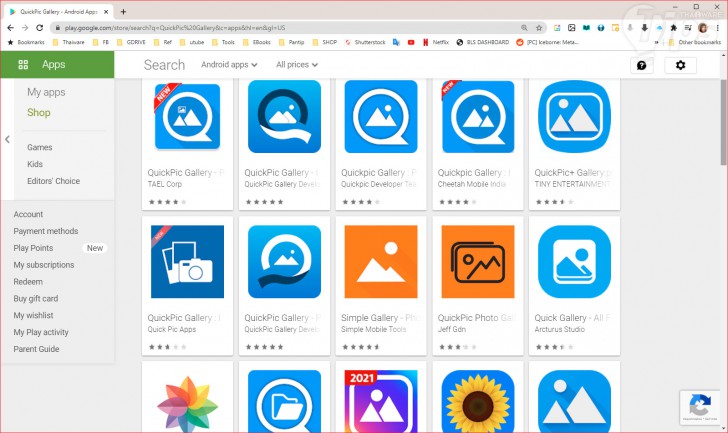The width and height of the screenshot is (728, 433).
Task: Click the zoom magnifier icon in address bar
Action: (524, 28)
